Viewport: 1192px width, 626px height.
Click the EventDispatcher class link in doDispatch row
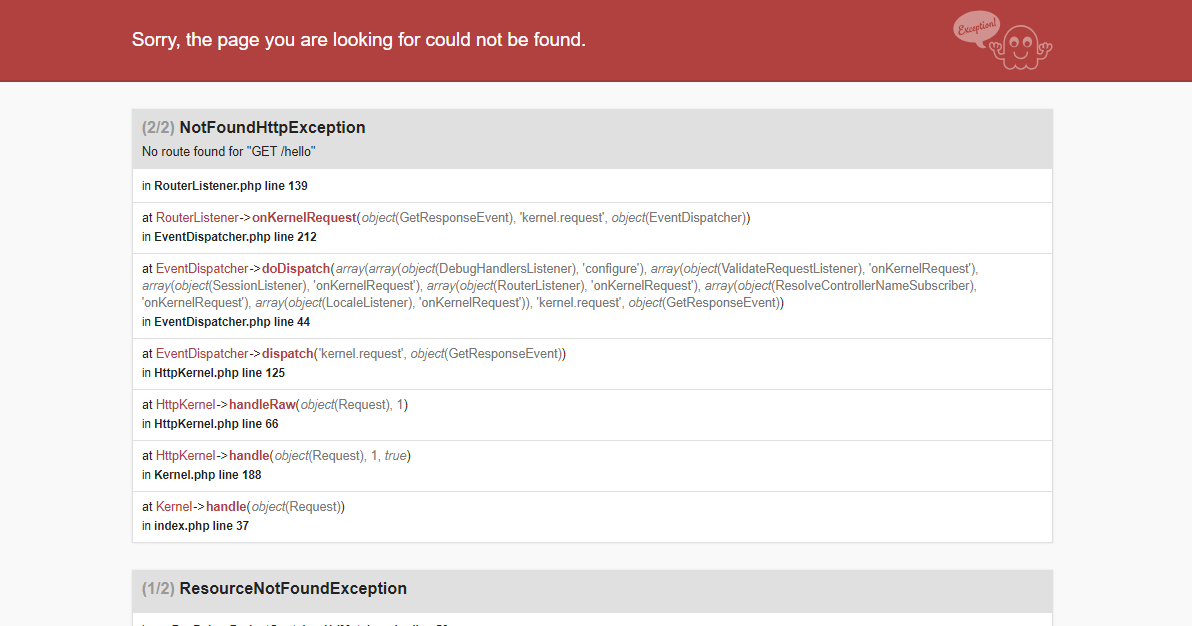202,268
